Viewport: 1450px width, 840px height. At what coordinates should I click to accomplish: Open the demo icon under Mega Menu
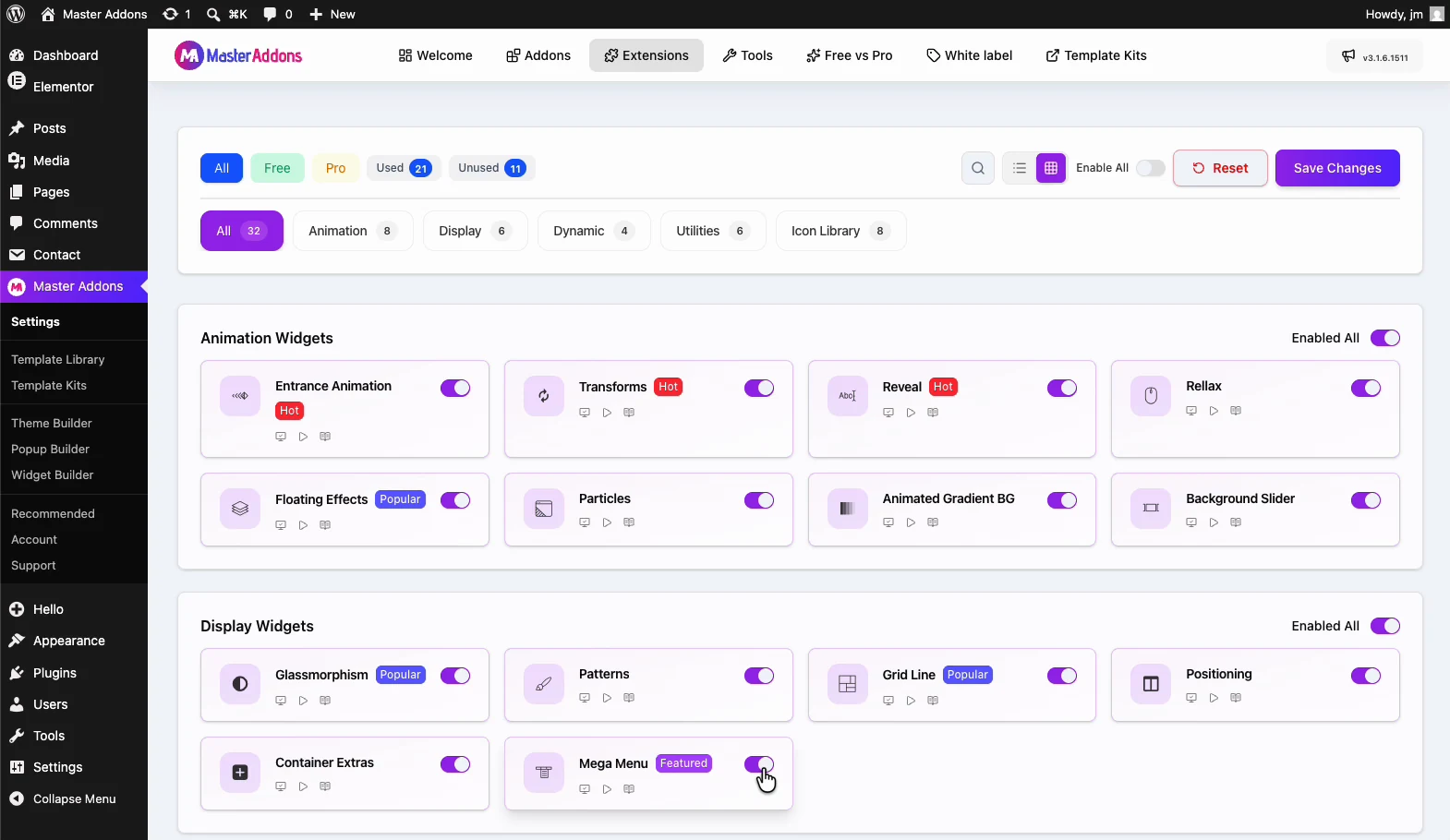coord(585,789)
